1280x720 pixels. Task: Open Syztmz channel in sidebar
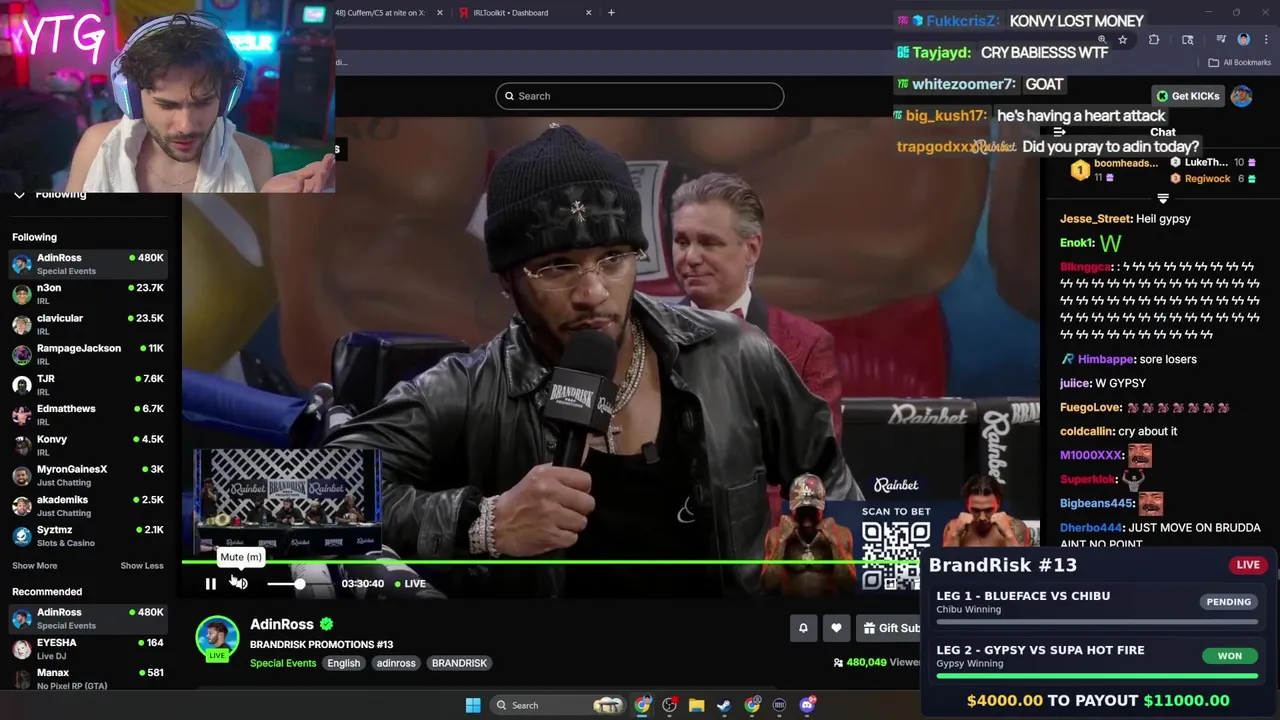pos(88,536)
